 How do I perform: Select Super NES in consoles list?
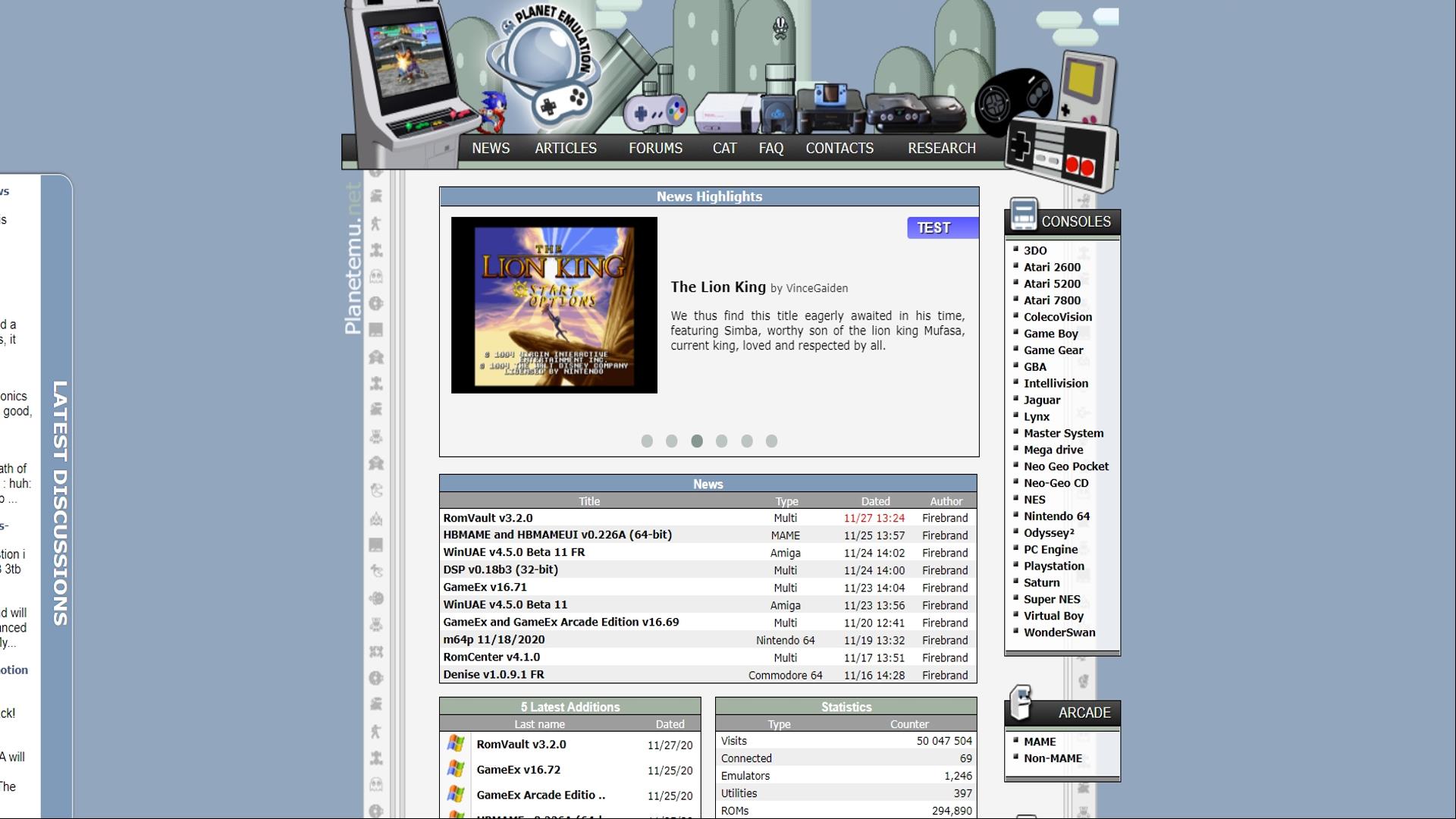1052,599
